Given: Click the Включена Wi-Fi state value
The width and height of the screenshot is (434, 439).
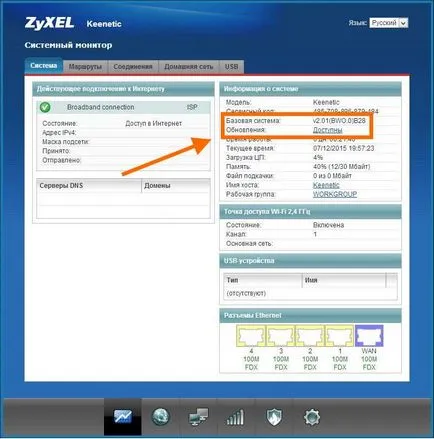Looking at the screenshot, I should pyautogui.click(x=328, y=225).
